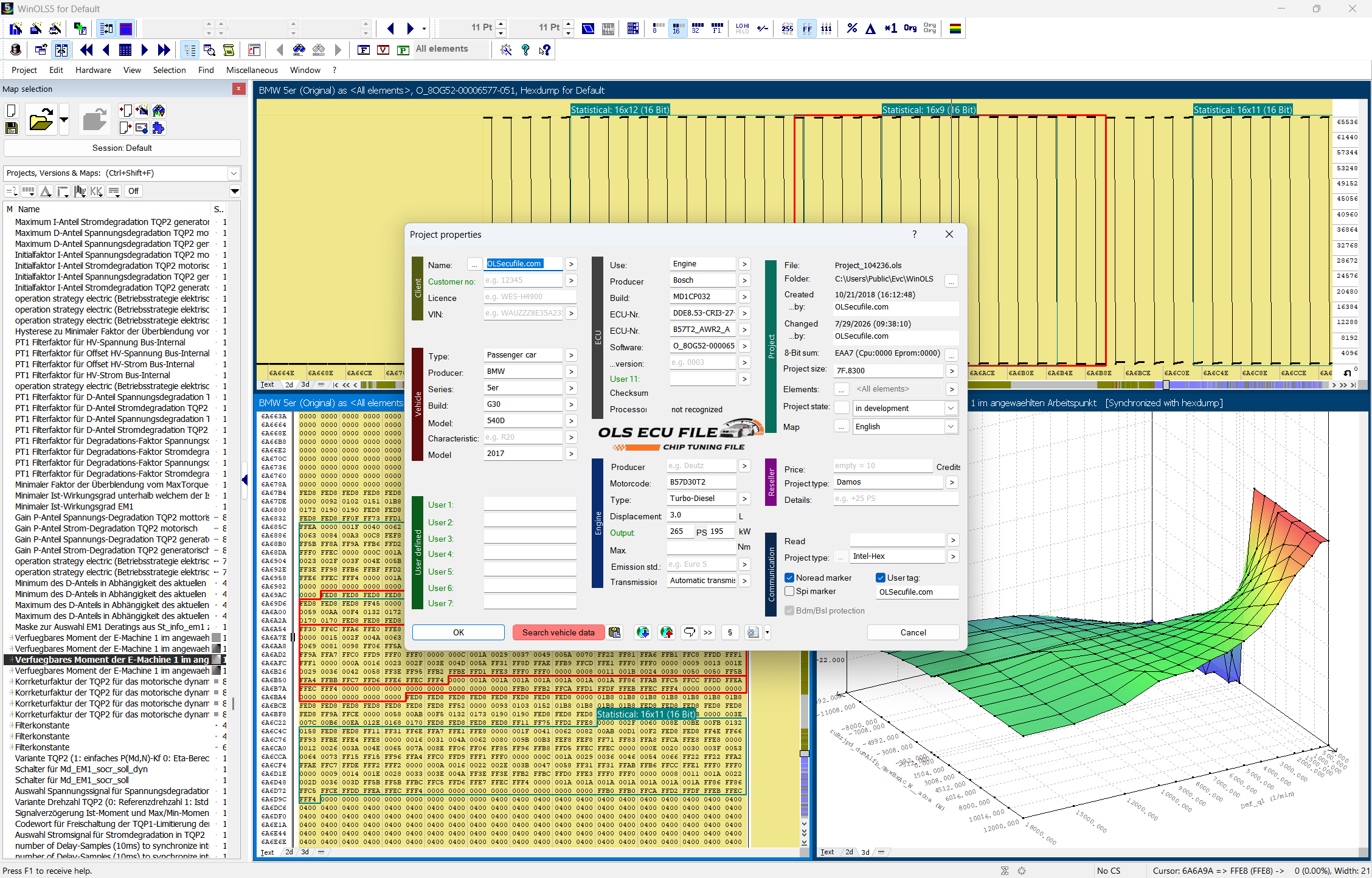Screen dimensions: 1372x878
Task: Open the Project state dropdown
Action: [x=951, y=408]
